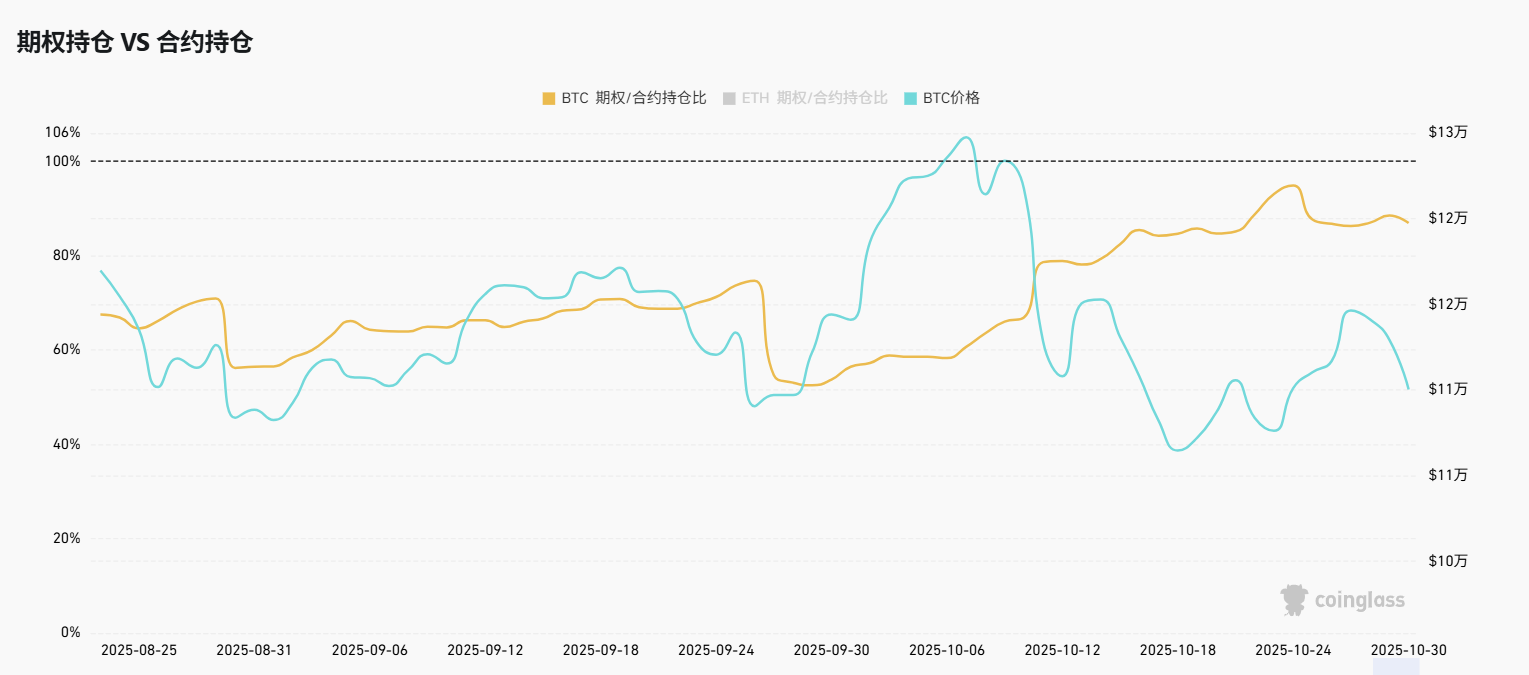Click the $13万 right axis label
1529x675 pixels.
1448,133
